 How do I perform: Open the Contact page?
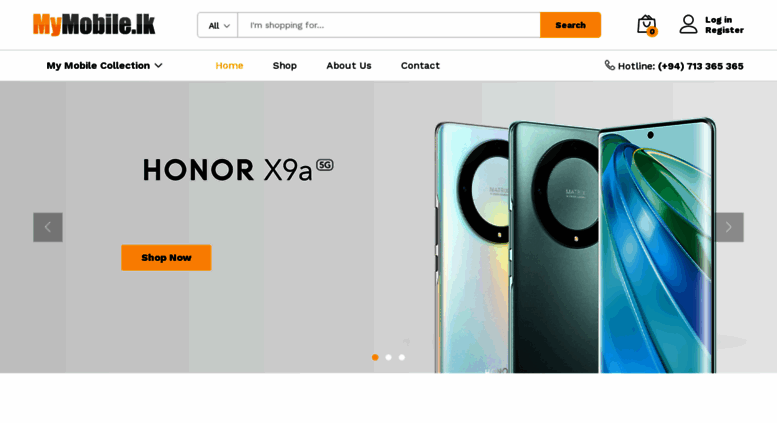tap(420, 65)
